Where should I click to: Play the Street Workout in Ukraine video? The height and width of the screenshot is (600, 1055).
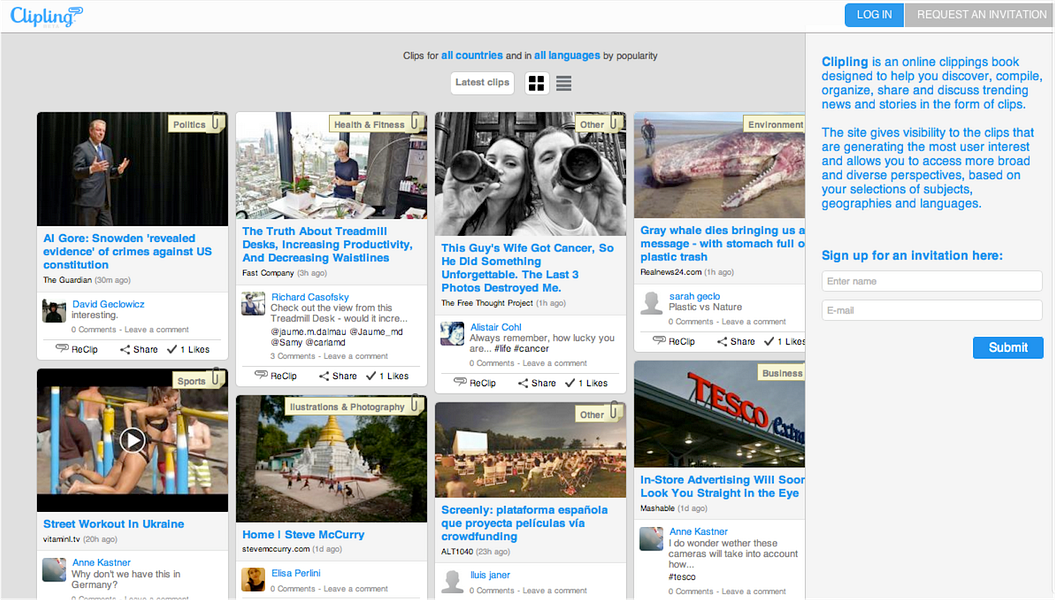click(x=132, y=440)
